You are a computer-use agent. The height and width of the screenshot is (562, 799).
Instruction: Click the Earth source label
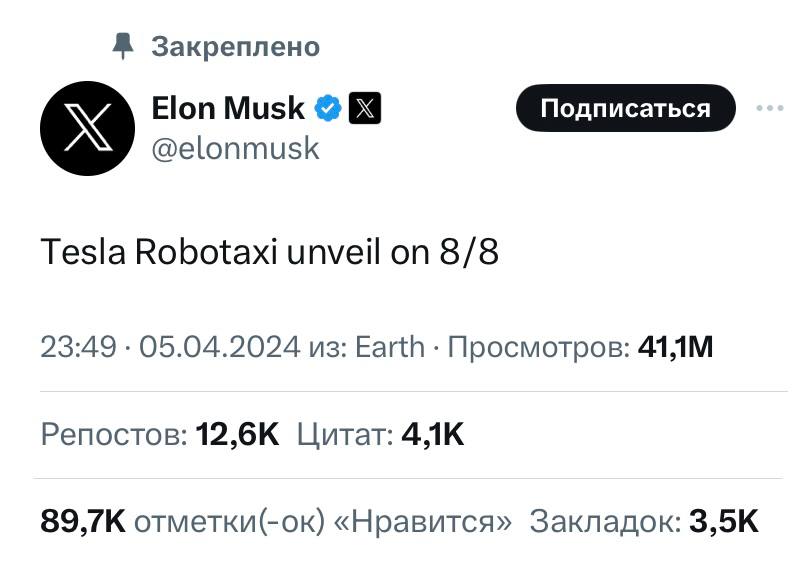tap(390, 347)
